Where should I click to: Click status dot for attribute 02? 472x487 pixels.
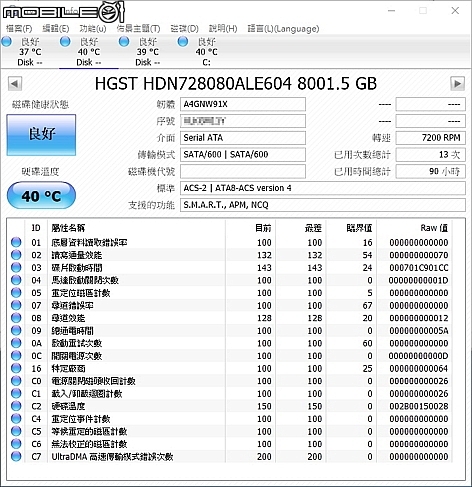point(16,255)
